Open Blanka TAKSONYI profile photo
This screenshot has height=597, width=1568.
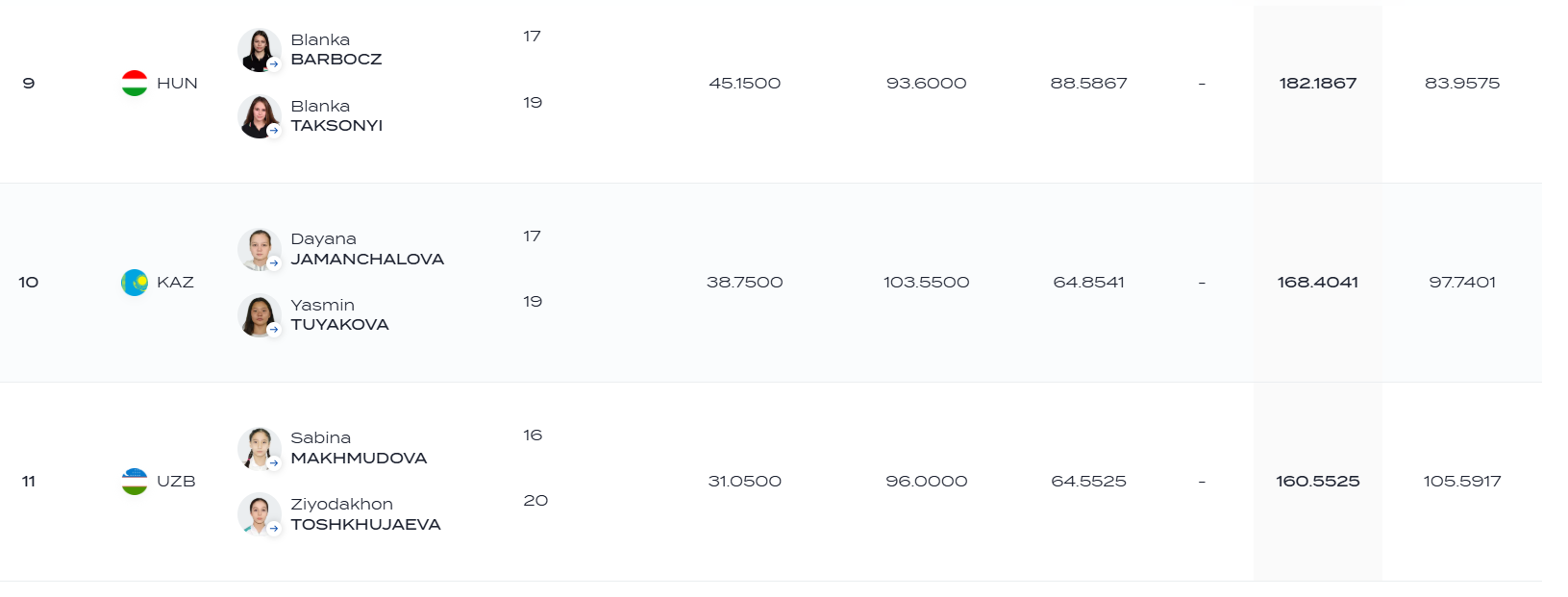(260, 116)
